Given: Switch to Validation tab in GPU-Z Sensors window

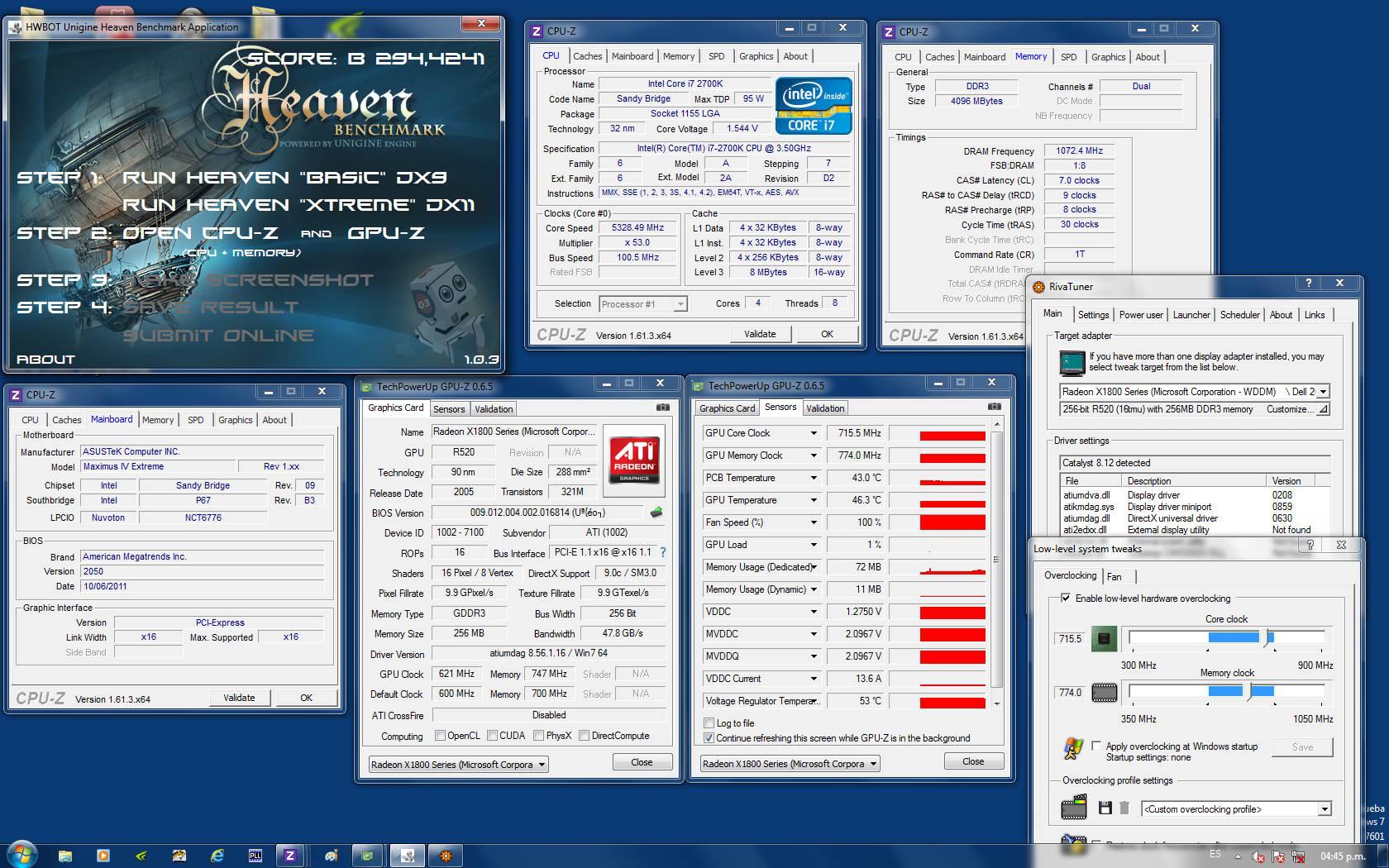Looking at the screenshot, I should (825, 408).
